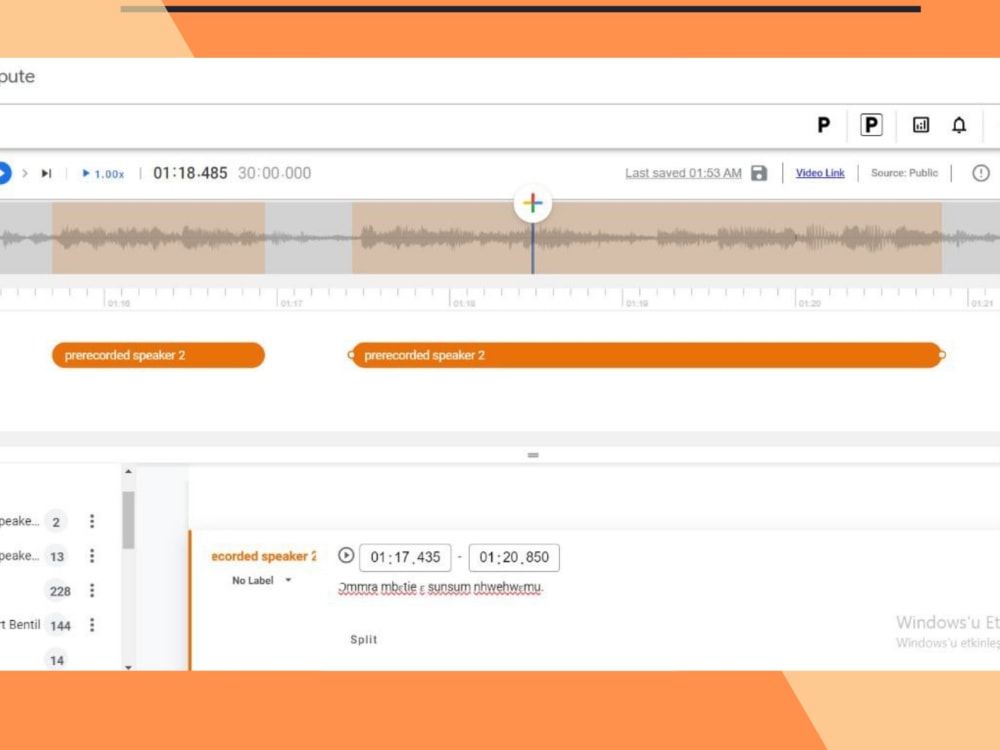
Task: Change the 1.00x playback speed
Action: 103,173
